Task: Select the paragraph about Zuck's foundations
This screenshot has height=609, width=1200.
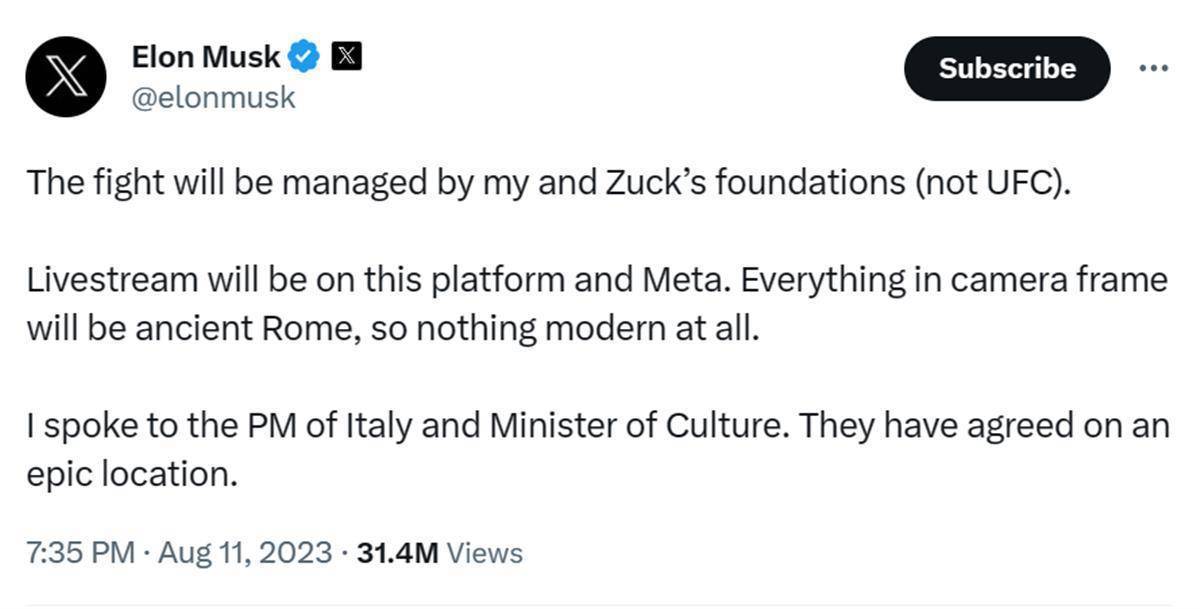Action: (x=548, y=184)
